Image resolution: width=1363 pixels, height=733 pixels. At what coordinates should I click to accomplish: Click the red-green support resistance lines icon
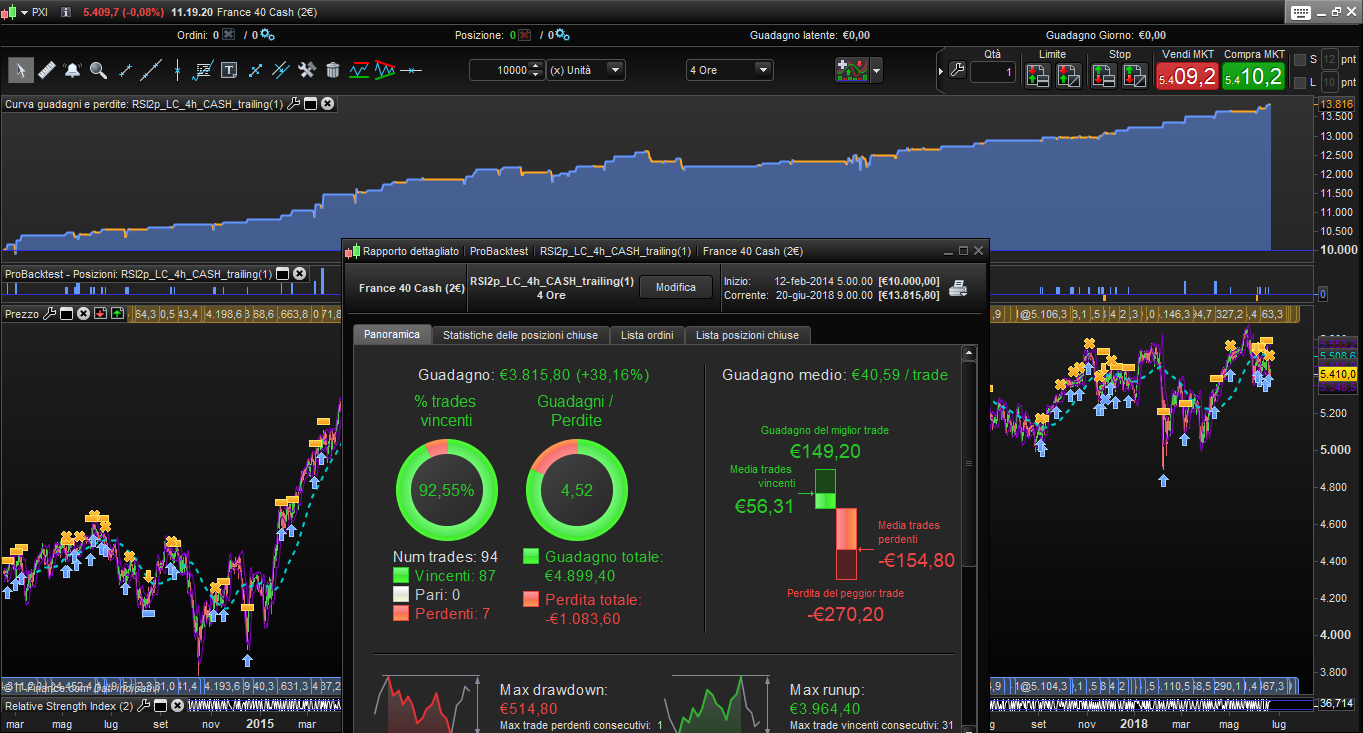tap(359, 70)
